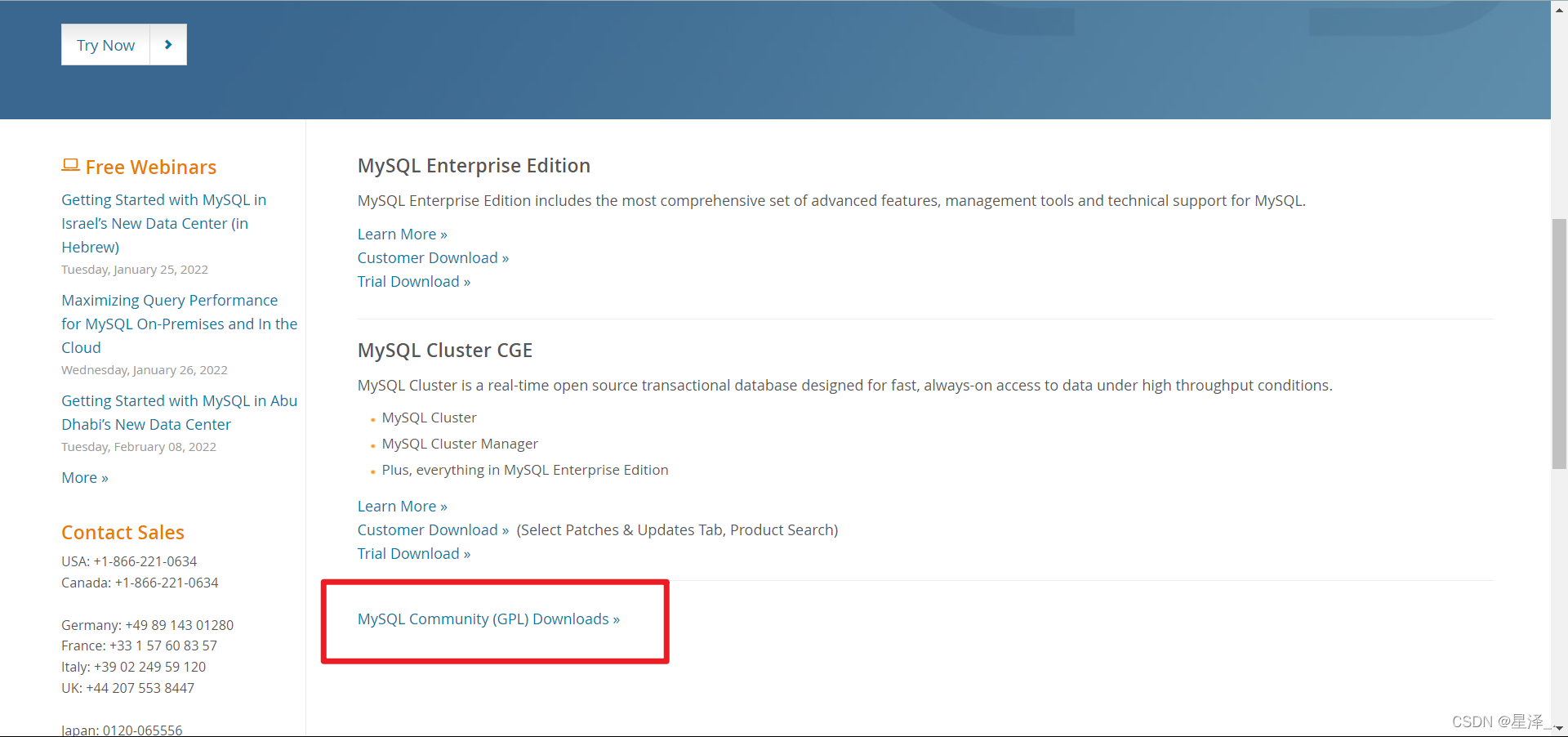Click the vertical scrollbar thumb

click(1559, 343)
